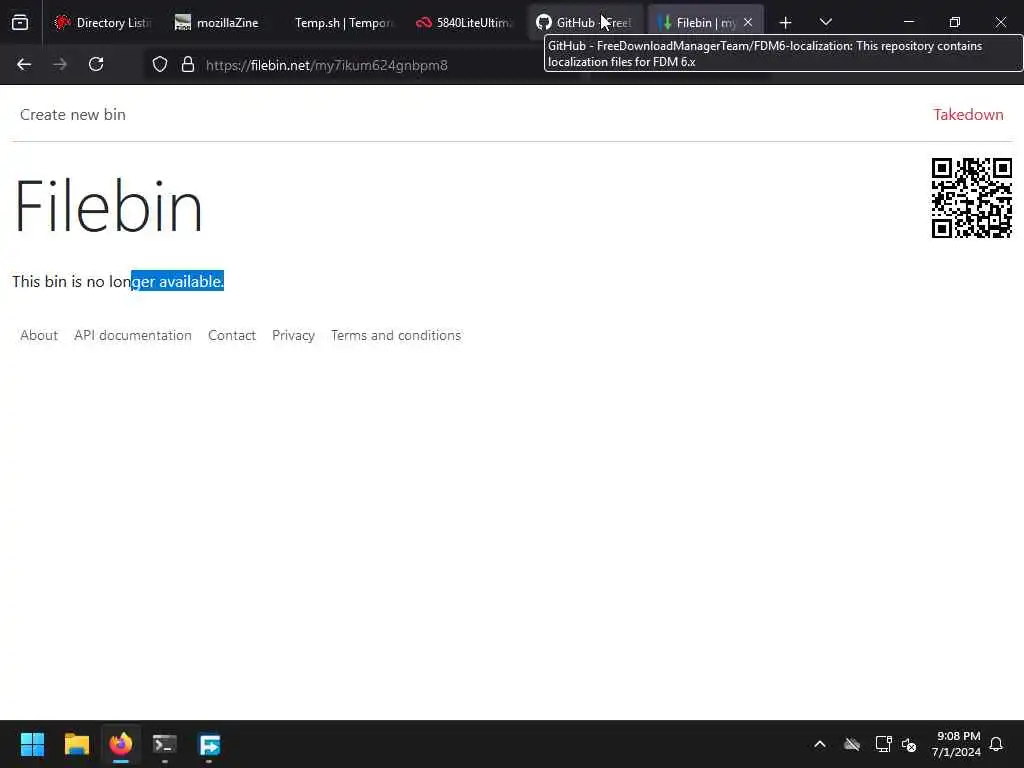Open the Terms and conditions link
Viewport: 1024px width, 768px height.
click(x=396, y=335)
